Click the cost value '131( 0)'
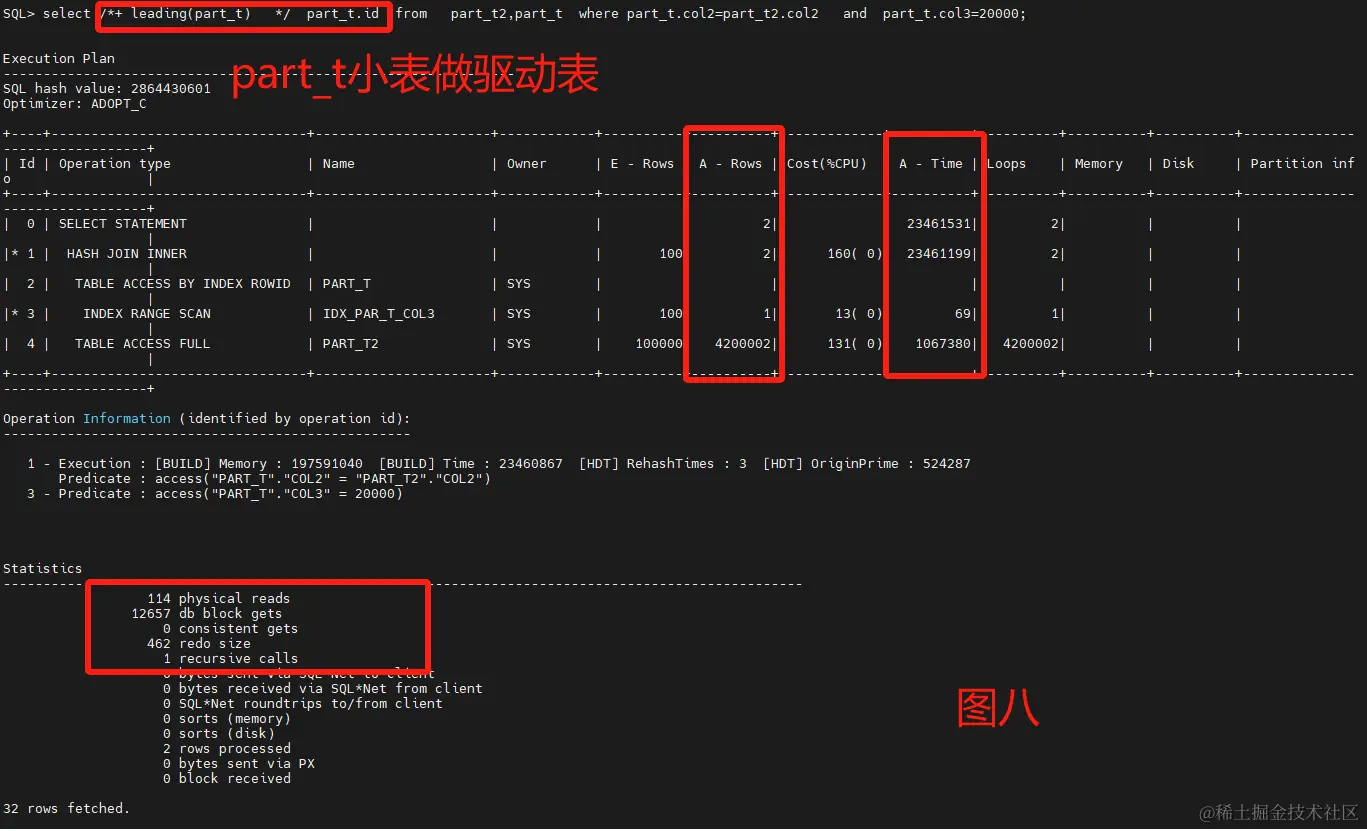This screenshot has height=831, width=1367. coord(855,344)
